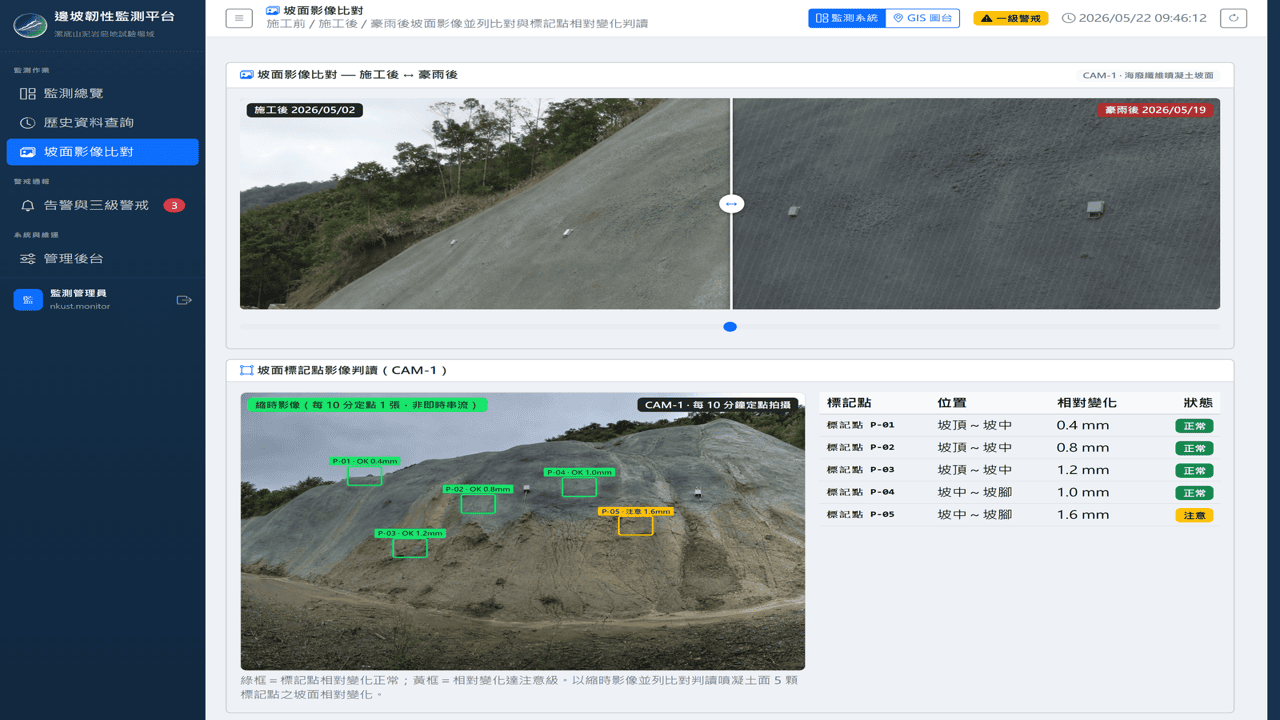Click the 施工後 2026/05/02 photo
1280x720 pixels.
[x=485, y=204]
